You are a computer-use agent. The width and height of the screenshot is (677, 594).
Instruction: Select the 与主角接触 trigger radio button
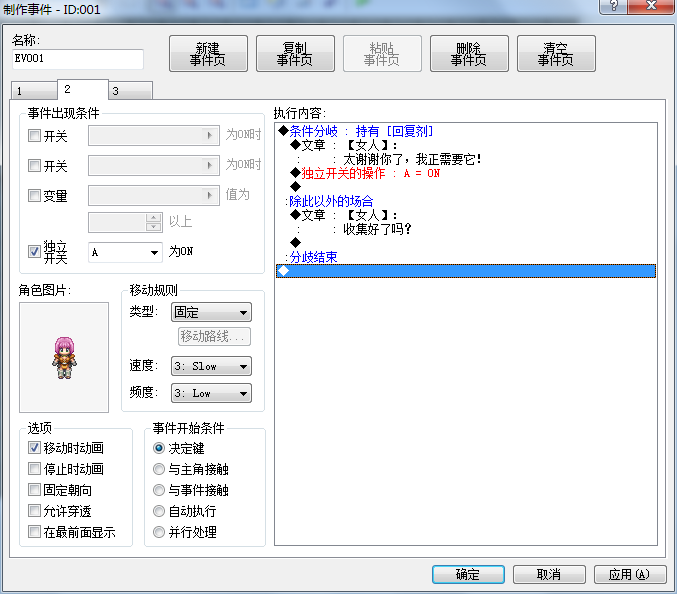pyautogui.click(x=159, y=469)
